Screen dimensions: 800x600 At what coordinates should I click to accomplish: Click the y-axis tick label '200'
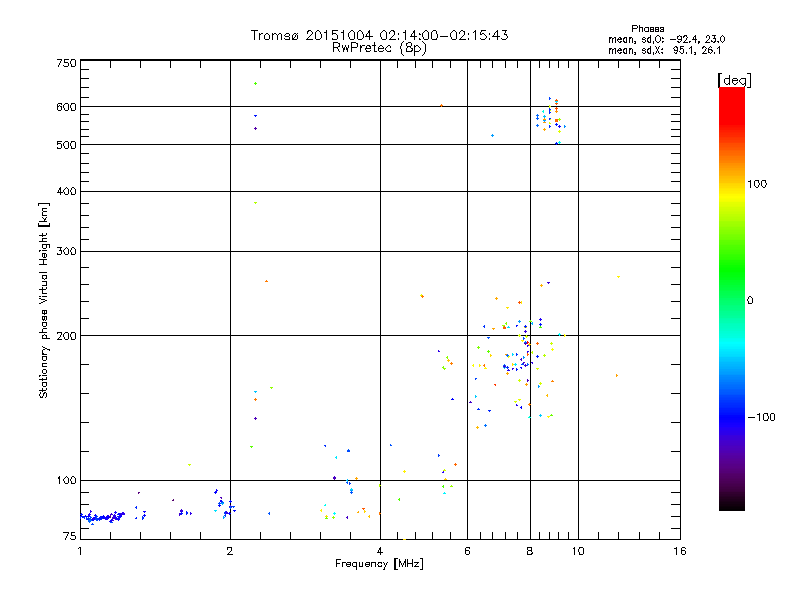click(x=66, y=336)
